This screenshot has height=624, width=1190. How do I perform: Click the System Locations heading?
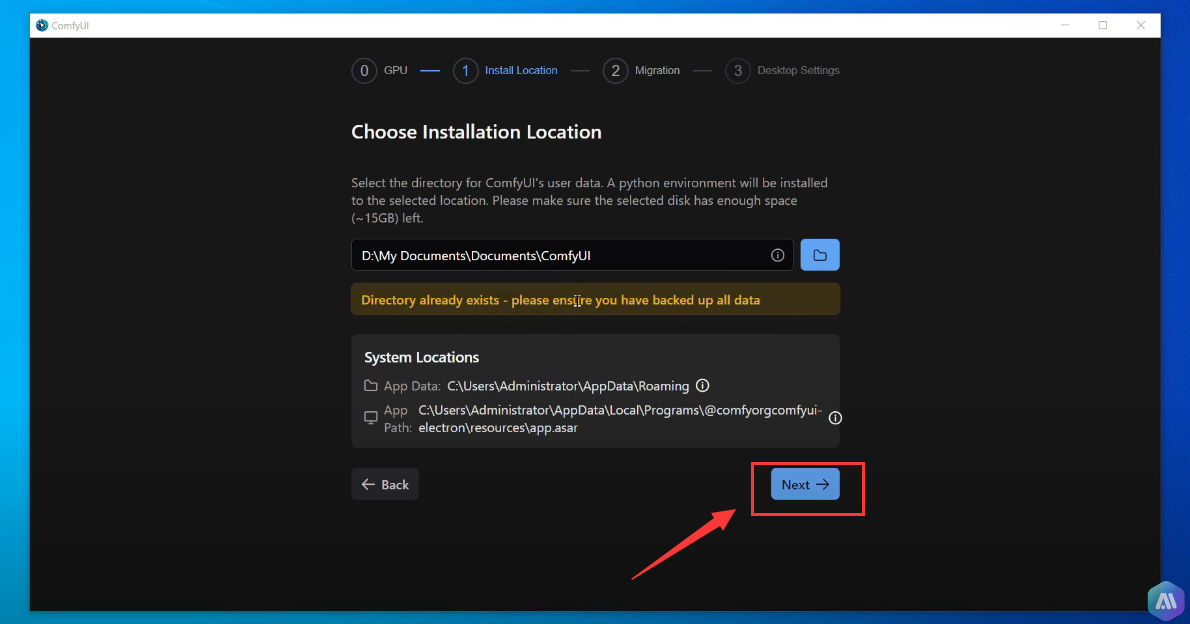(421, 357)
